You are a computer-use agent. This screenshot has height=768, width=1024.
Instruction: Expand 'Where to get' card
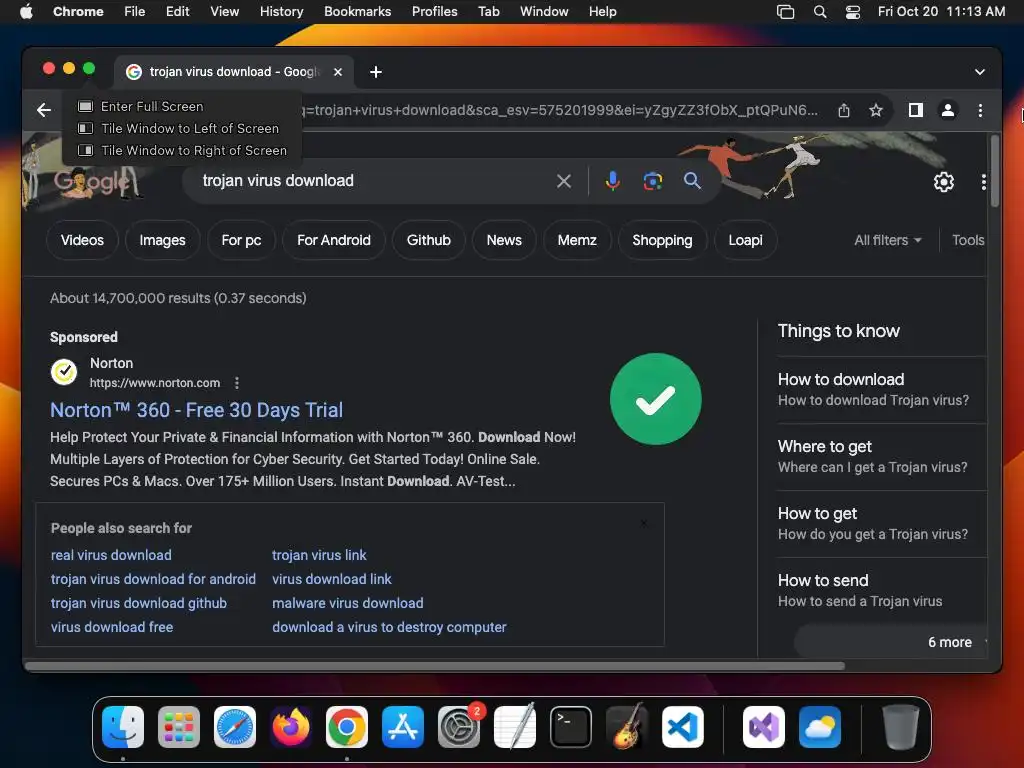coord(881,456)
